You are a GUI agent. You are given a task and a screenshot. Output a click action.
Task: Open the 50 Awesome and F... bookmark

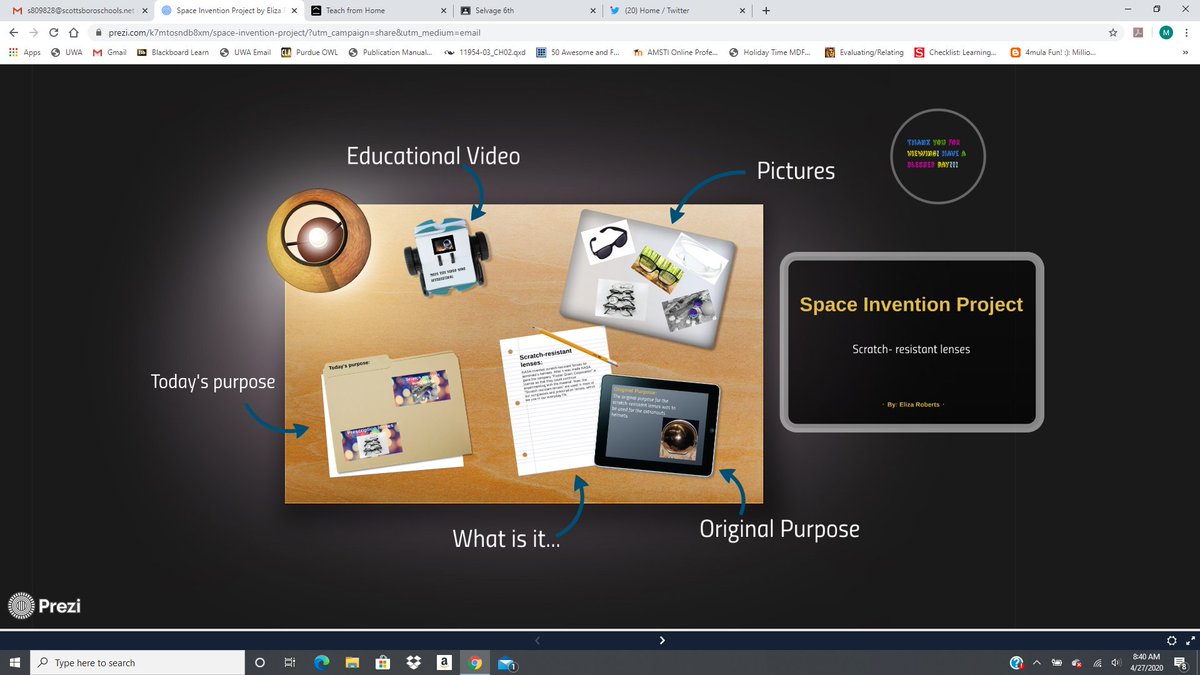tap(579, 52)
